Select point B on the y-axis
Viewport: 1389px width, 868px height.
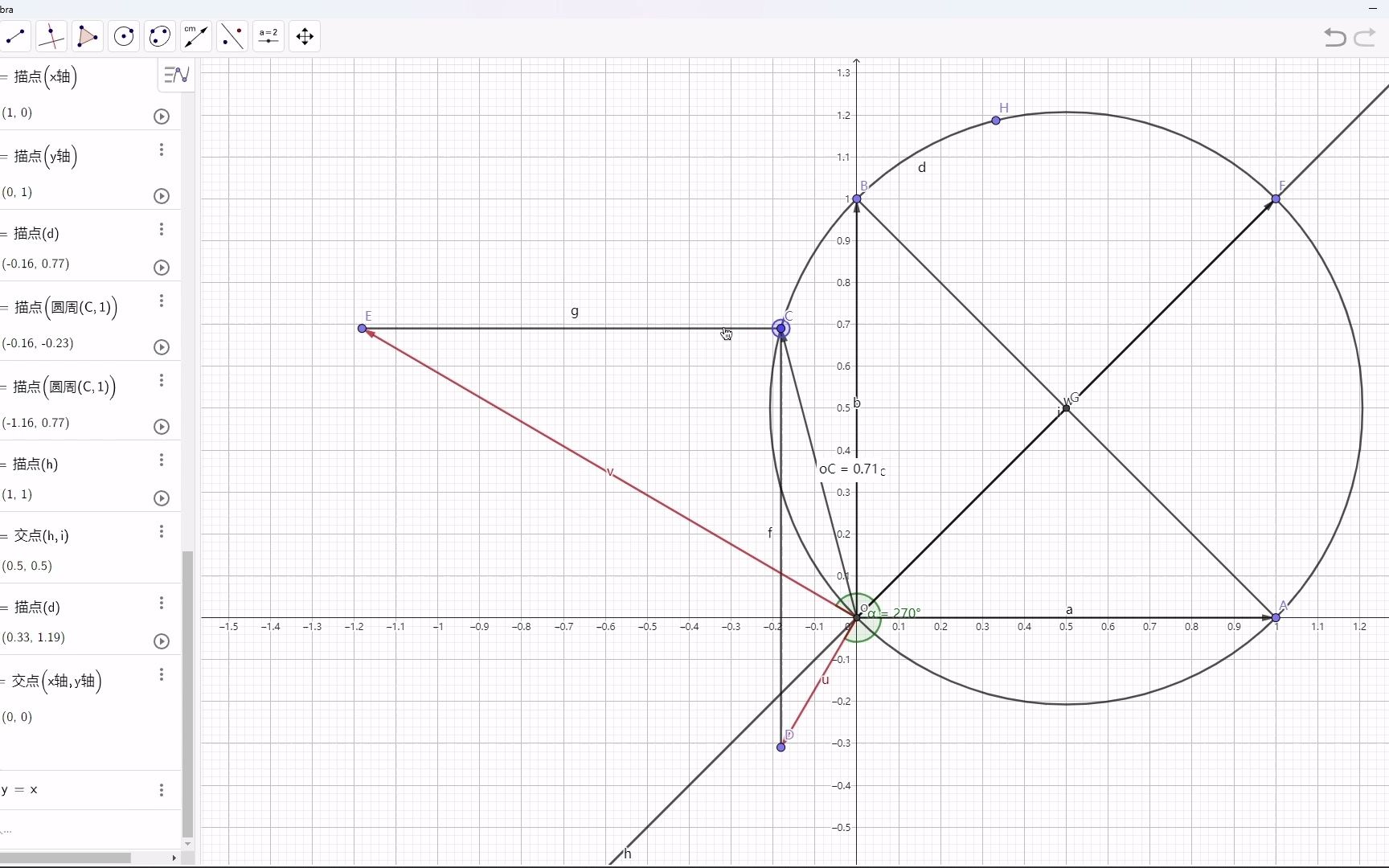(x=857, y=199)
